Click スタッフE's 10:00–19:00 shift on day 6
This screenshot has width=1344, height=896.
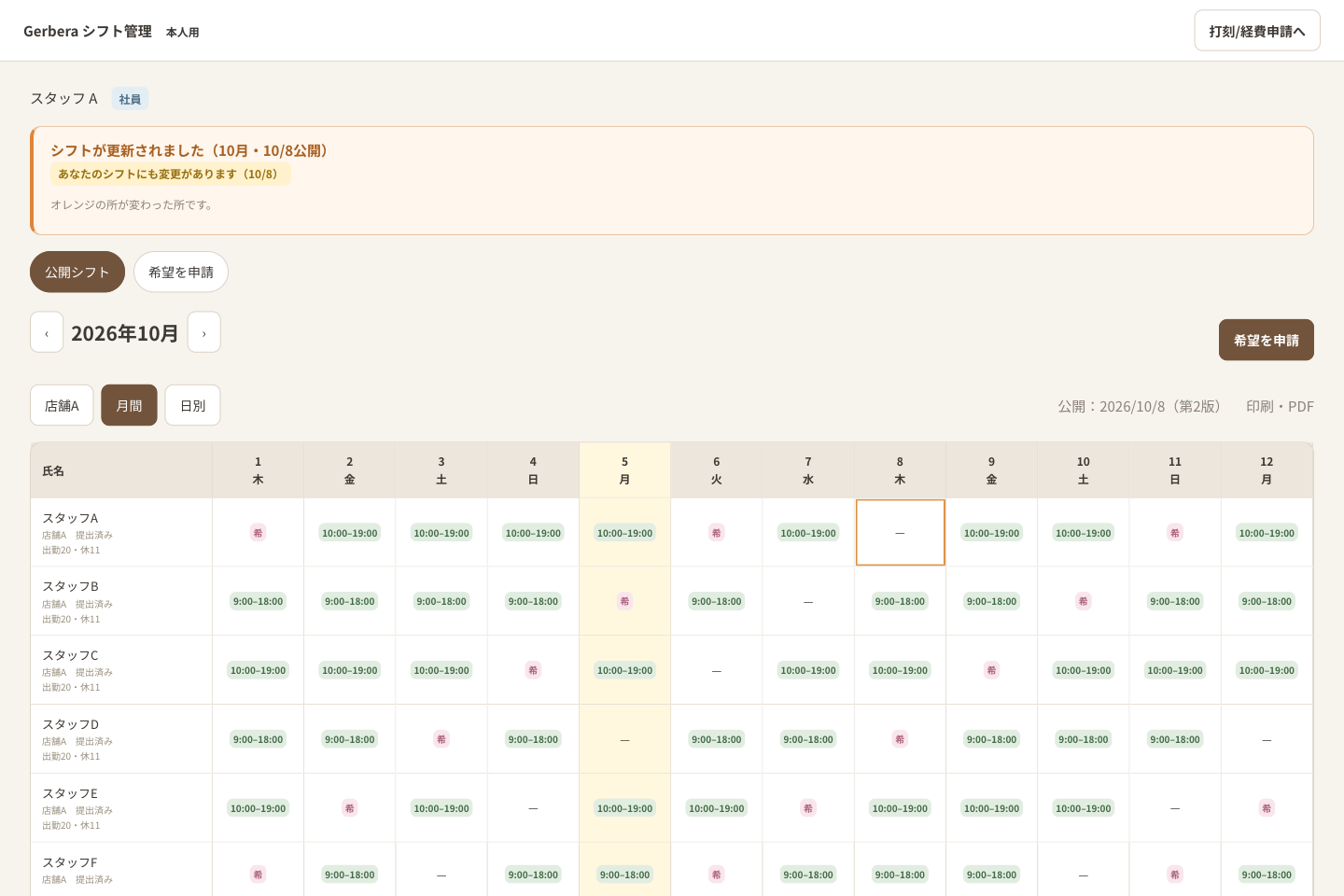point(717,808)
